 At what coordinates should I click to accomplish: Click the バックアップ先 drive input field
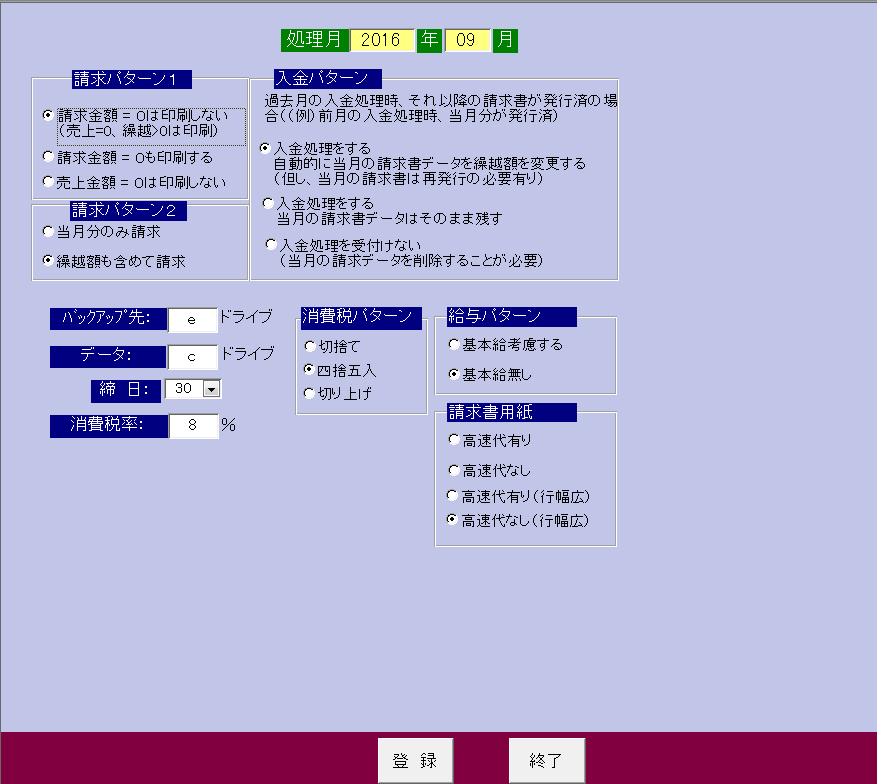[x=192, y=319]
